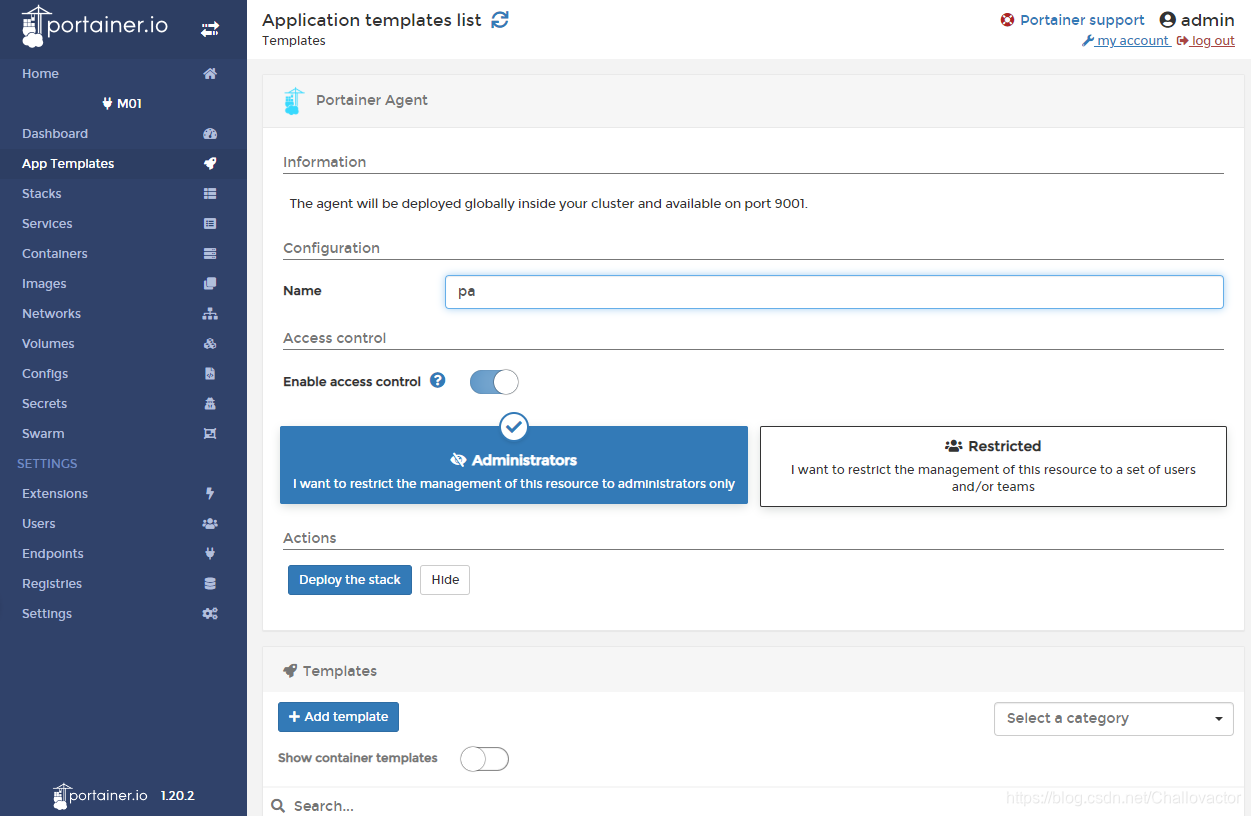The image size is (1251, 816).
Task: Toggle Enable access control switch
Action: point(494,381)
